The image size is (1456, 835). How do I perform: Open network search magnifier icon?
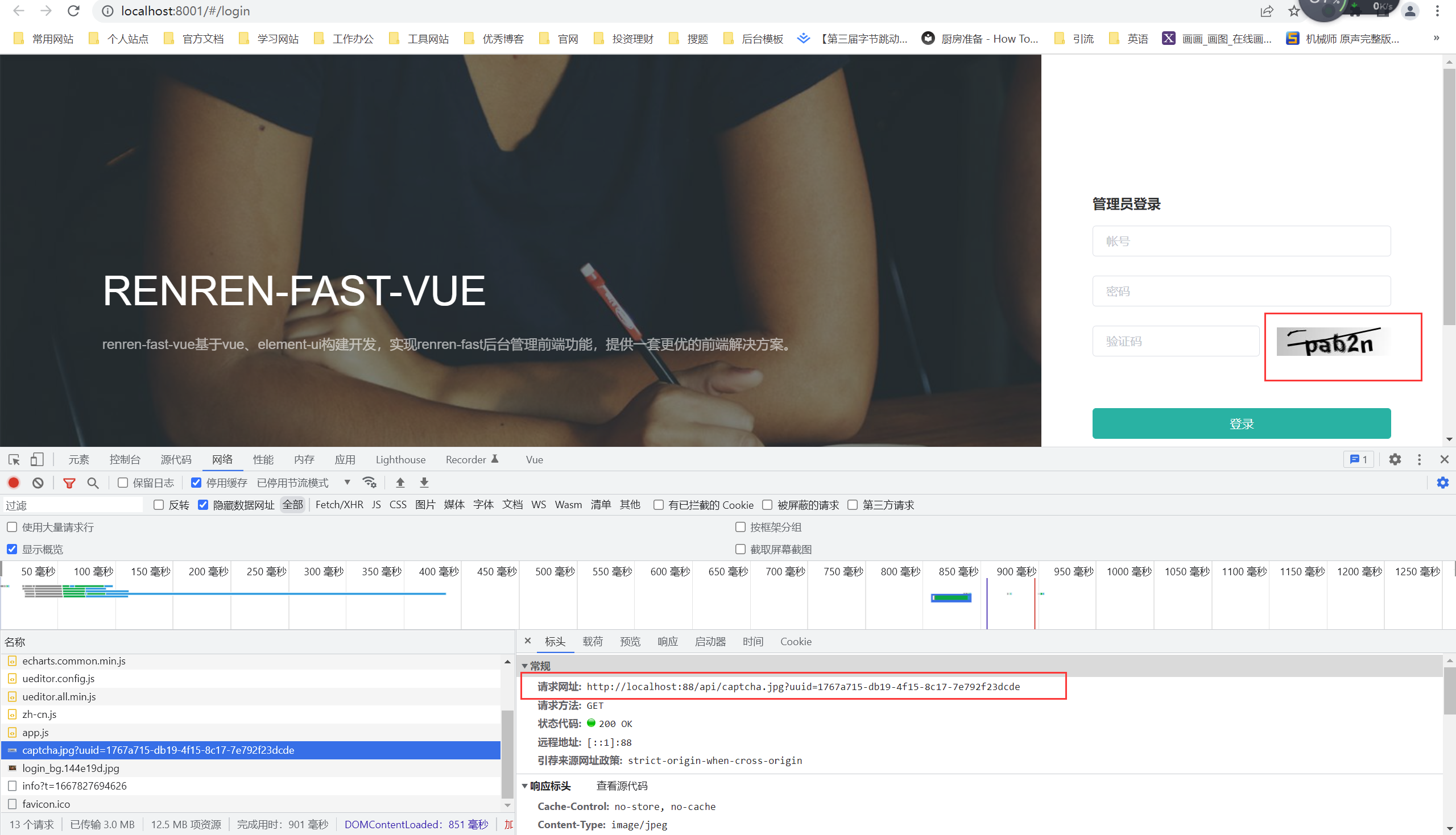pos(93,483)
